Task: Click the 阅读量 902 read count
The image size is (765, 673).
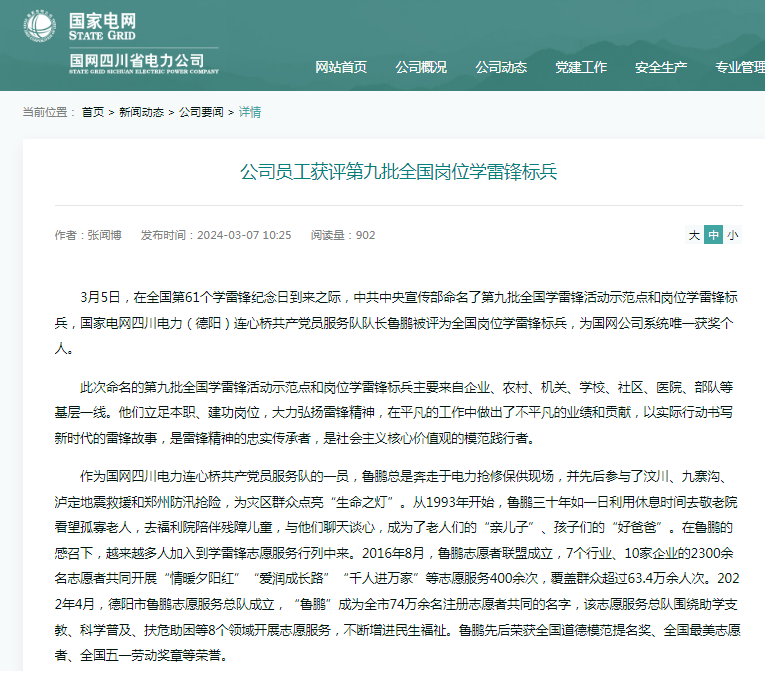Action: tap(343, 235)
